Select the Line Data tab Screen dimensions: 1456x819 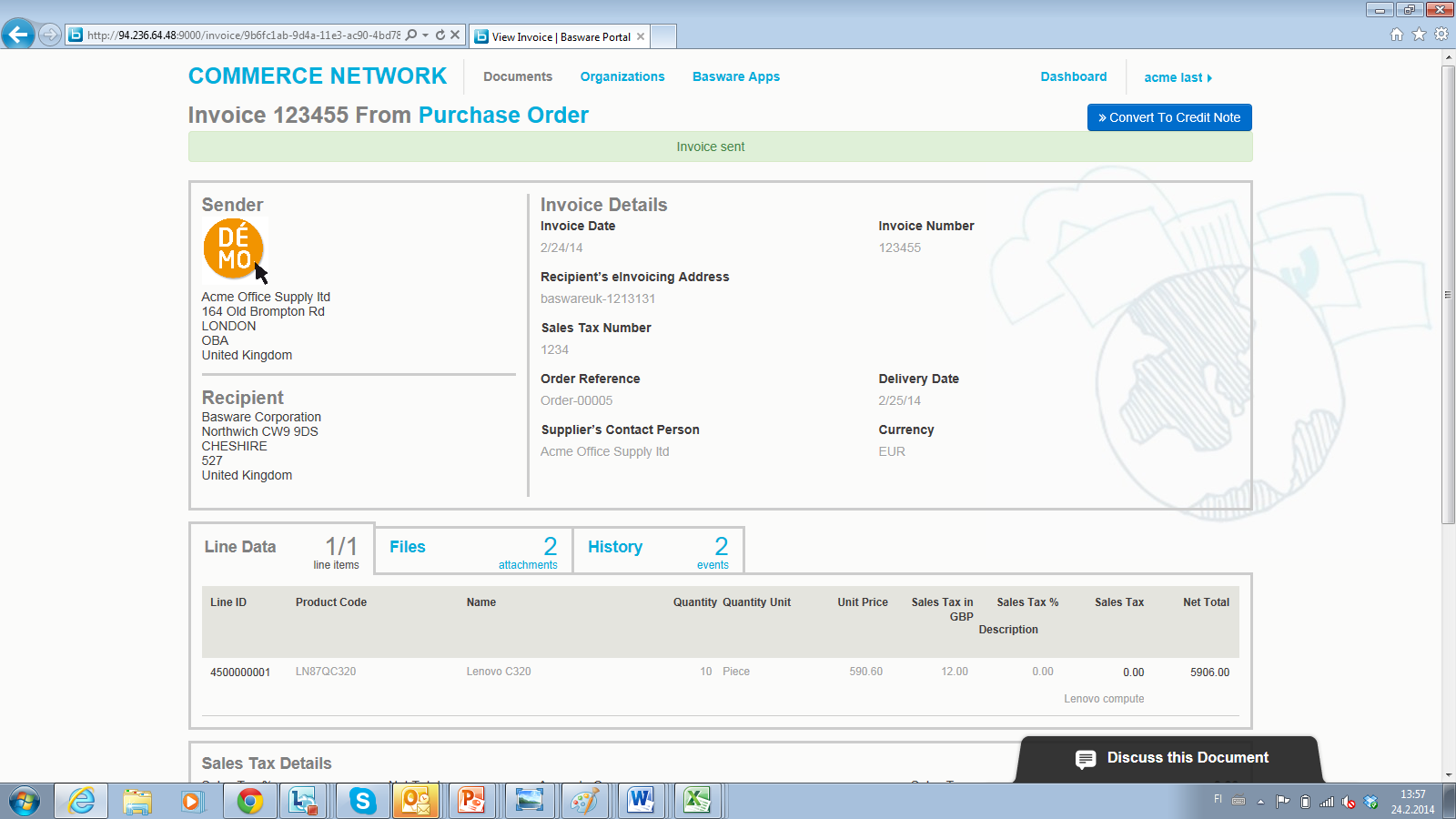click(282, 549)
